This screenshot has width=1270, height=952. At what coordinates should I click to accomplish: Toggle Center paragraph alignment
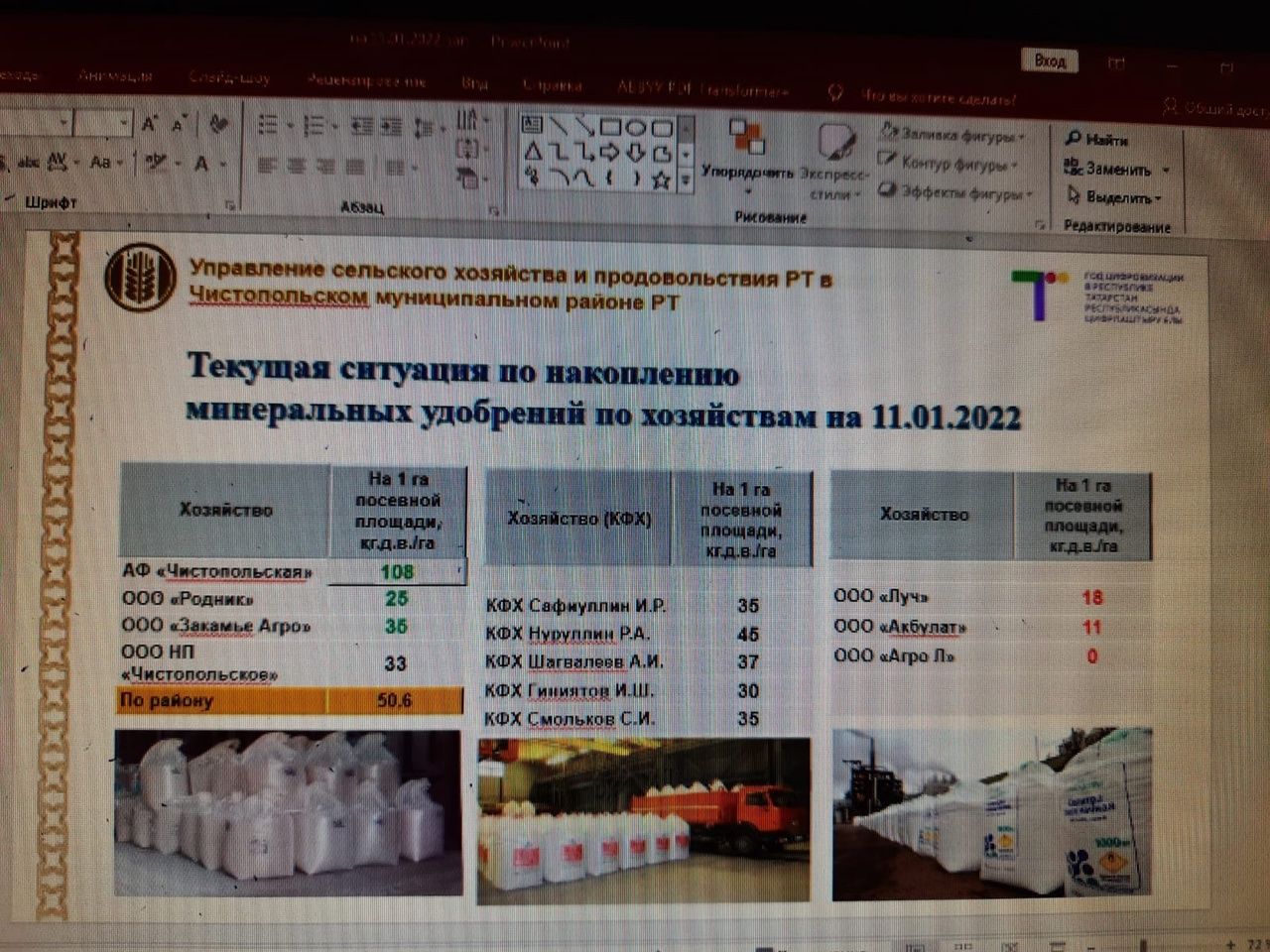coord(296,167)
